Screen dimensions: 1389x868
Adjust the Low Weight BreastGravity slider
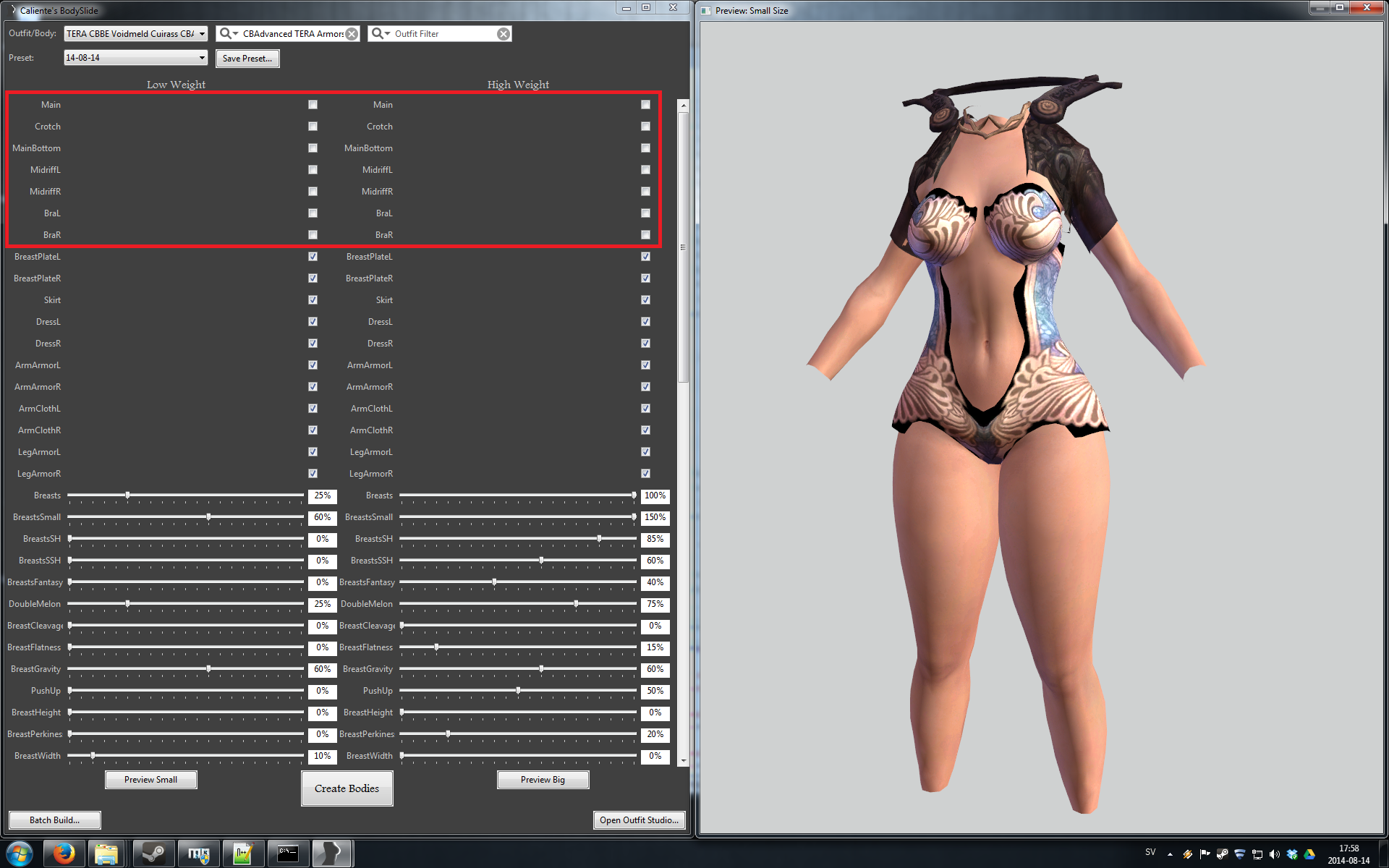click(208, 669)
